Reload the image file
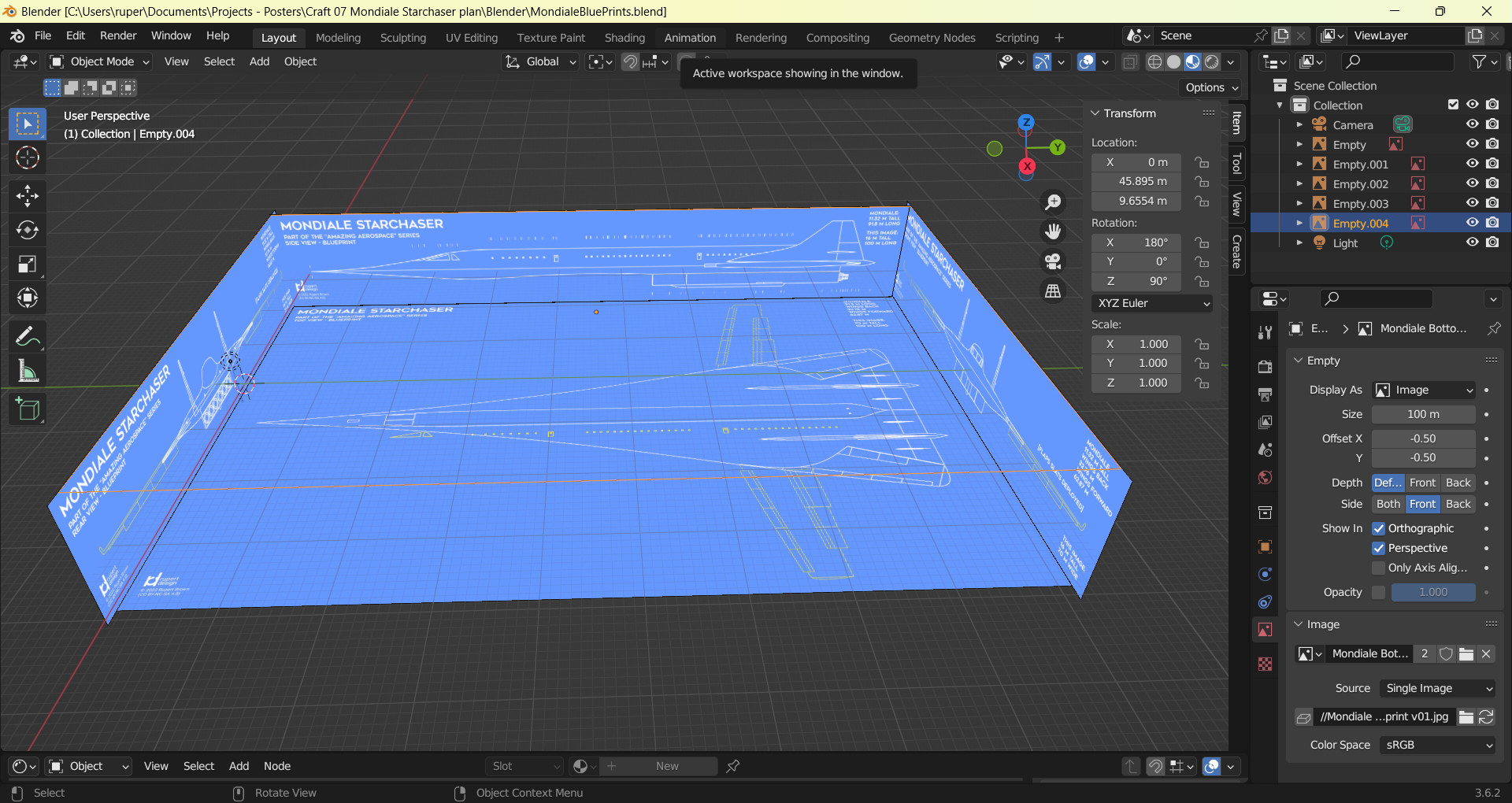The width and height of the screenshot is (1512, 803). pyautogui.click(x=1486, y=717)
